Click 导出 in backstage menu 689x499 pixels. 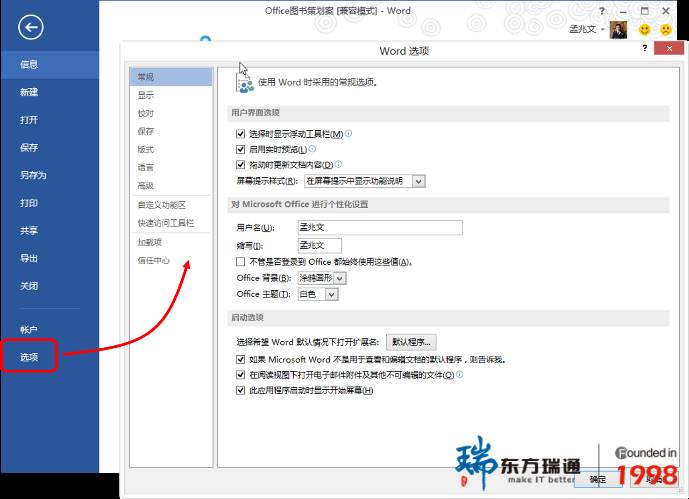(50, 258)
